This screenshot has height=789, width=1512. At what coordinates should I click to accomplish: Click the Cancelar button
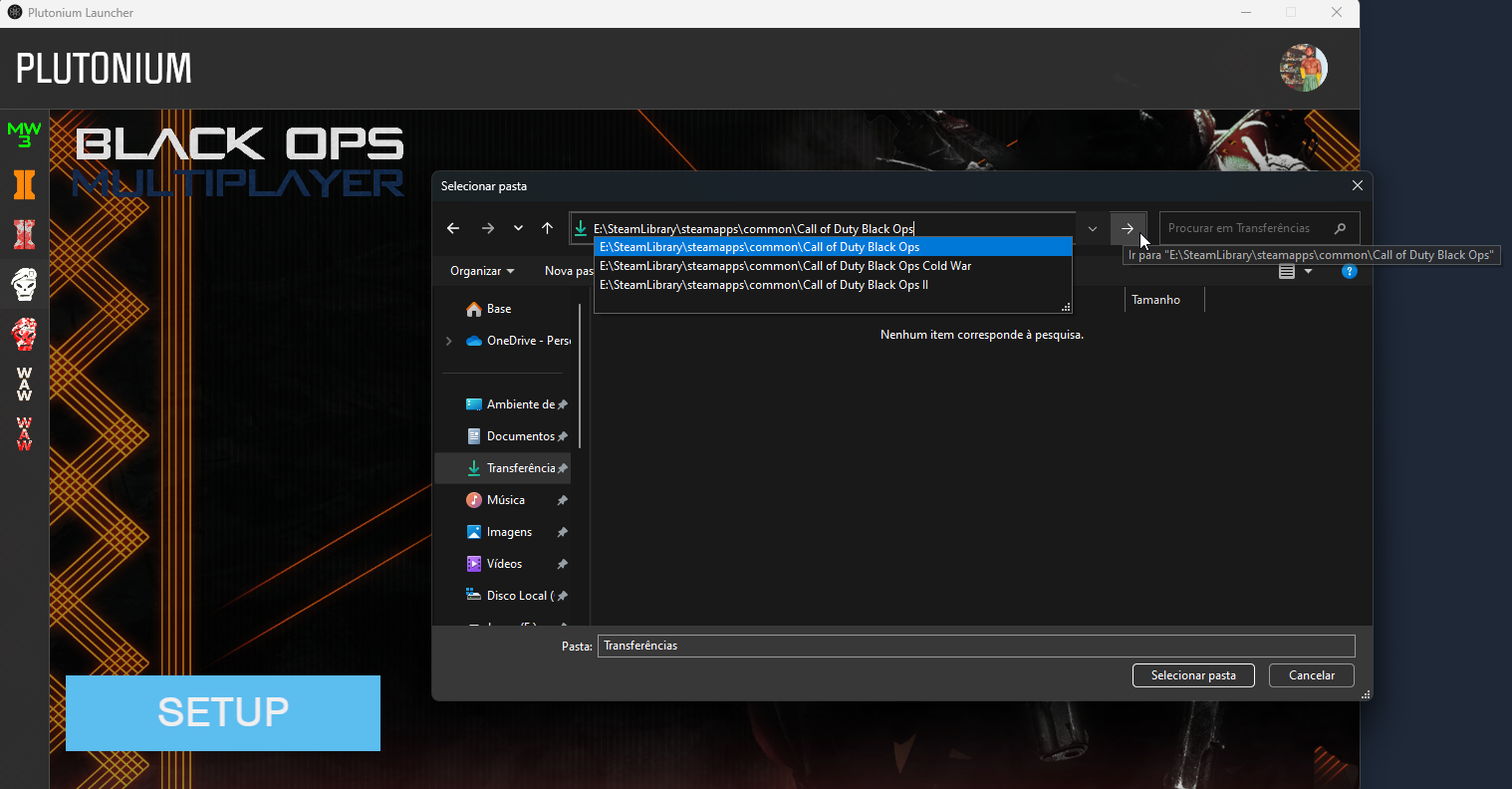pyautogui.click(x=1312, y=675)
